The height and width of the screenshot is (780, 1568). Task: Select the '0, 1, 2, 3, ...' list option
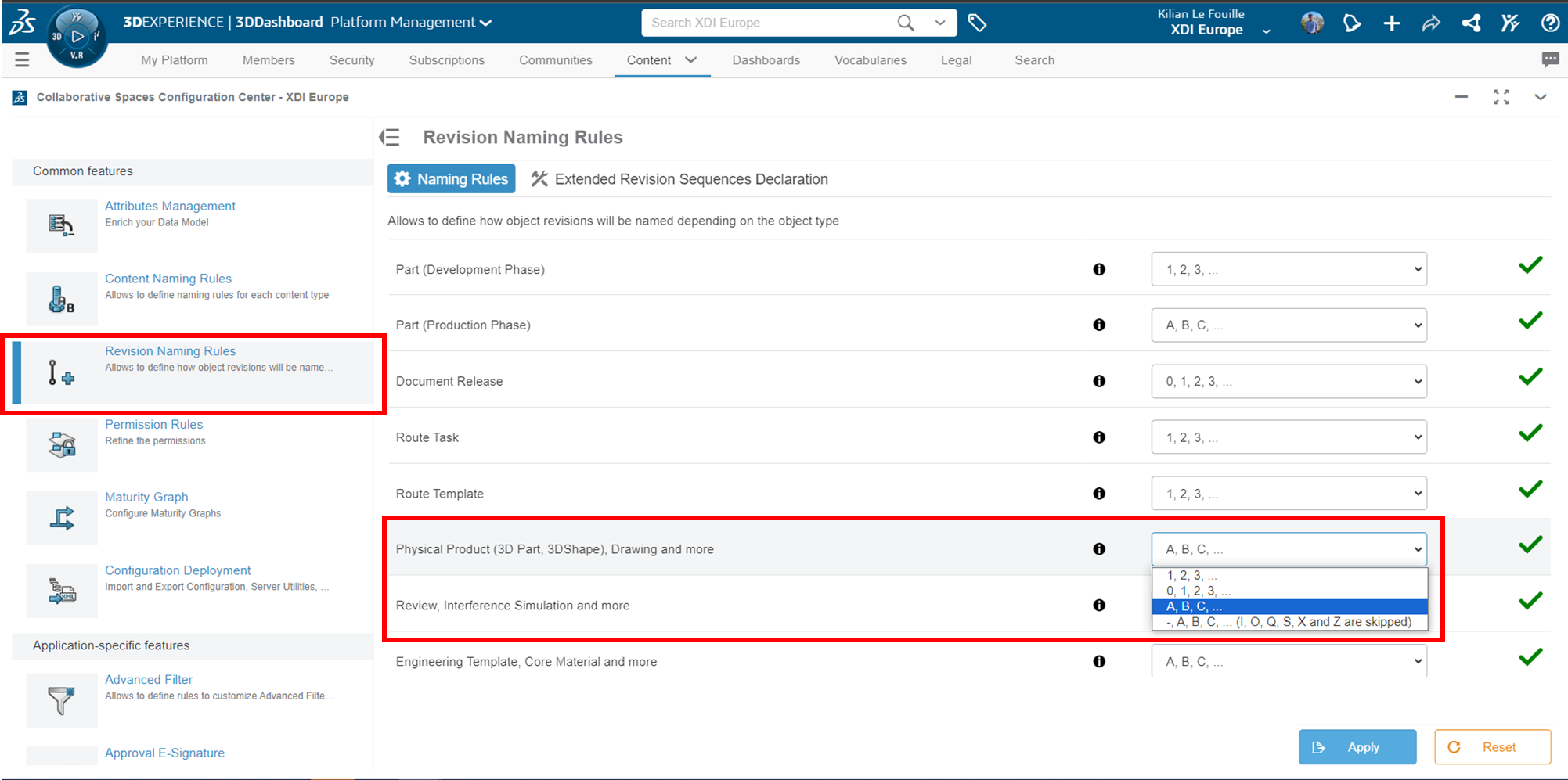(x=1198, y=591)
